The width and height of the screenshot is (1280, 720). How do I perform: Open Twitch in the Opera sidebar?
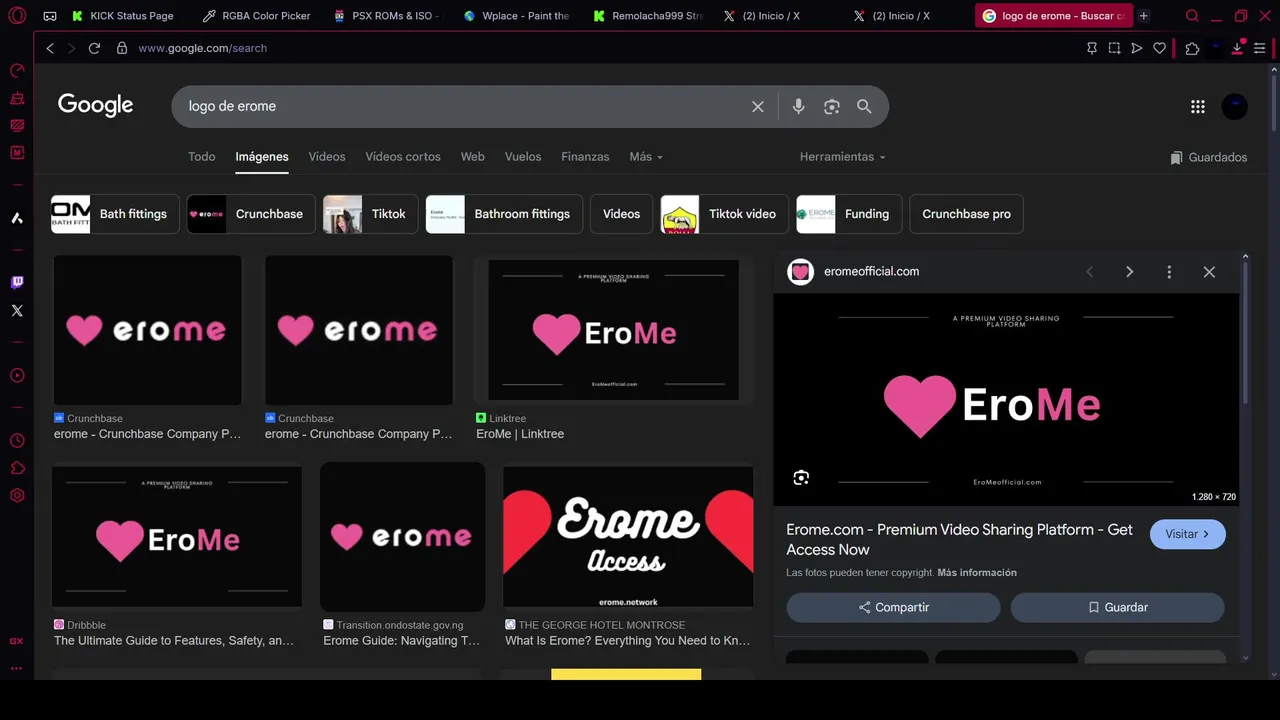17,283
